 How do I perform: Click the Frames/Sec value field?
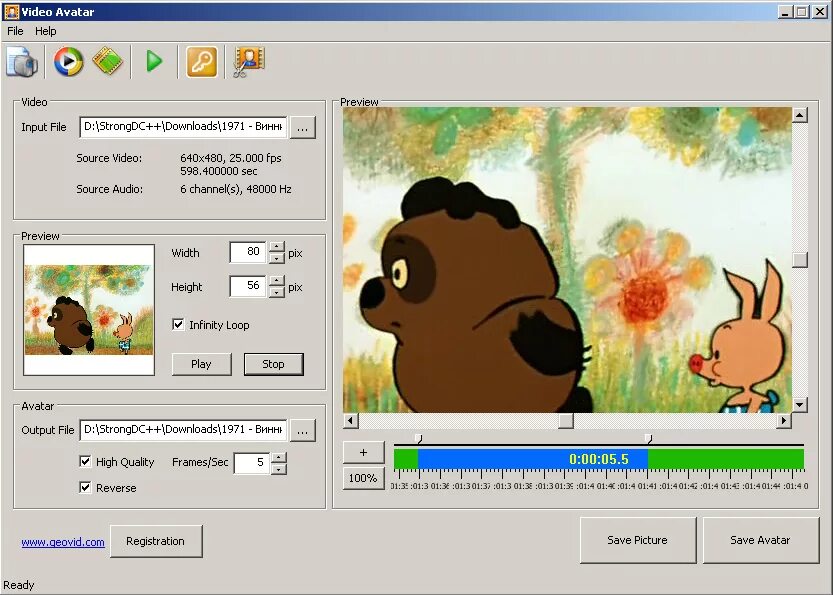(x=252, y=463)
